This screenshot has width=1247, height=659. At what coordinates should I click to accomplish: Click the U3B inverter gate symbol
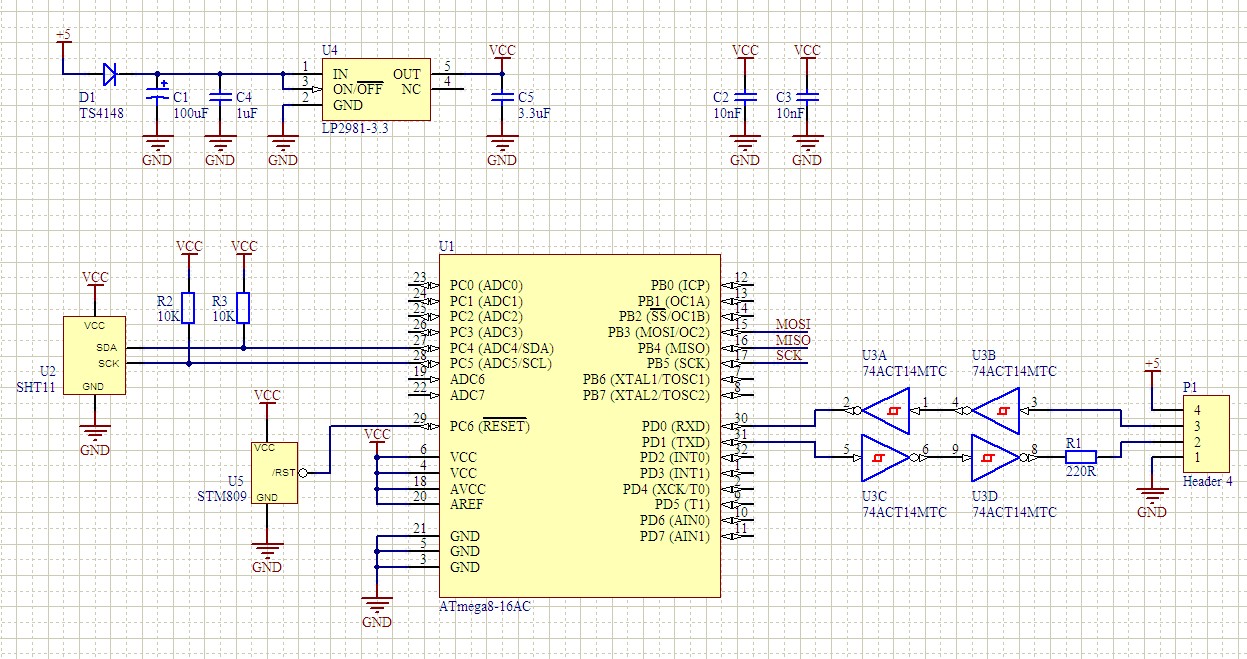[996, 411]
